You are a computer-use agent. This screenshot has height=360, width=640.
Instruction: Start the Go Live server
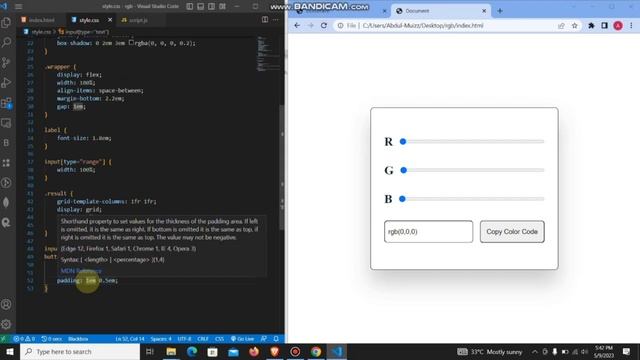pos(242,339)
